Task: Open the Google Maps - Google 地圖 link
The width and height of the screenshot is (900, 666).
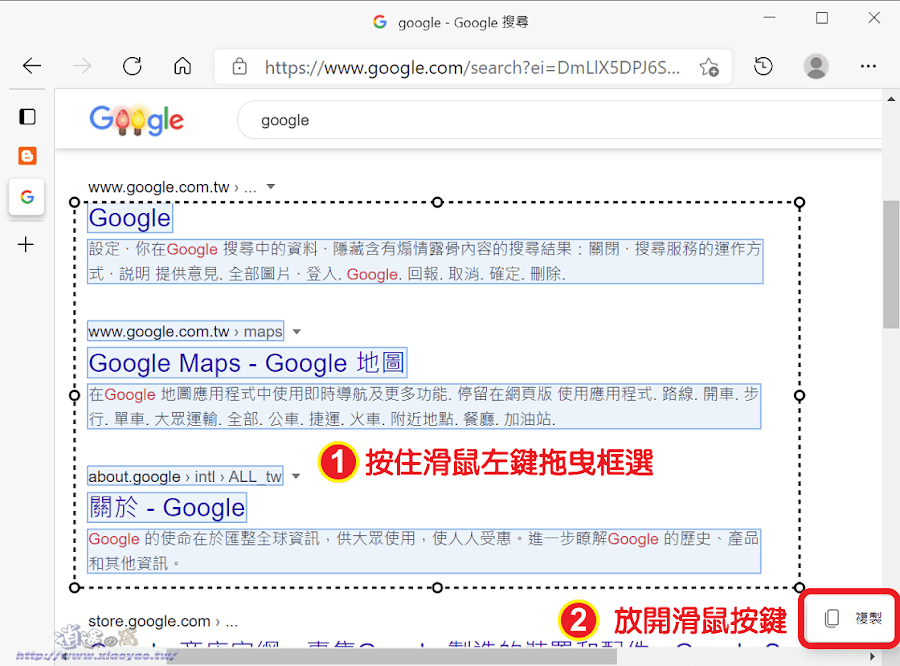Action: 246,362
